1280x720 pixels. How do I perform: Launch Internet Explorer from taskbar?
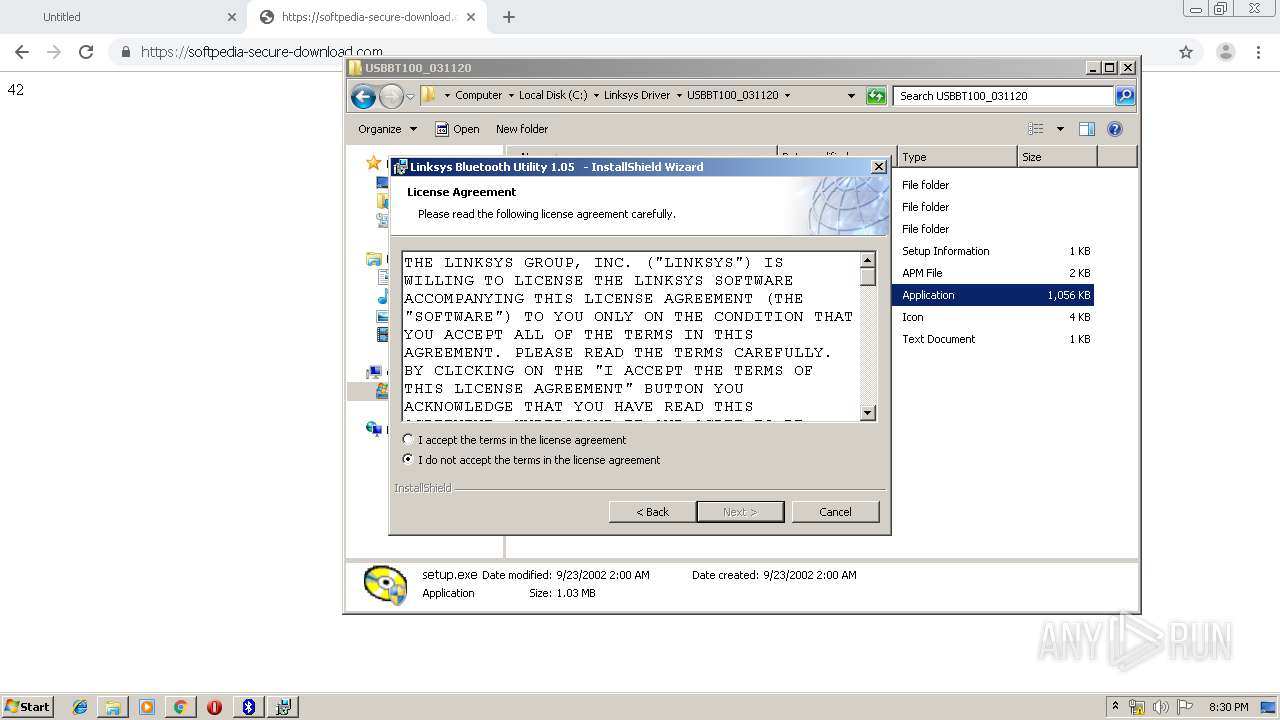pyautogui.click(x=80, y=707)
